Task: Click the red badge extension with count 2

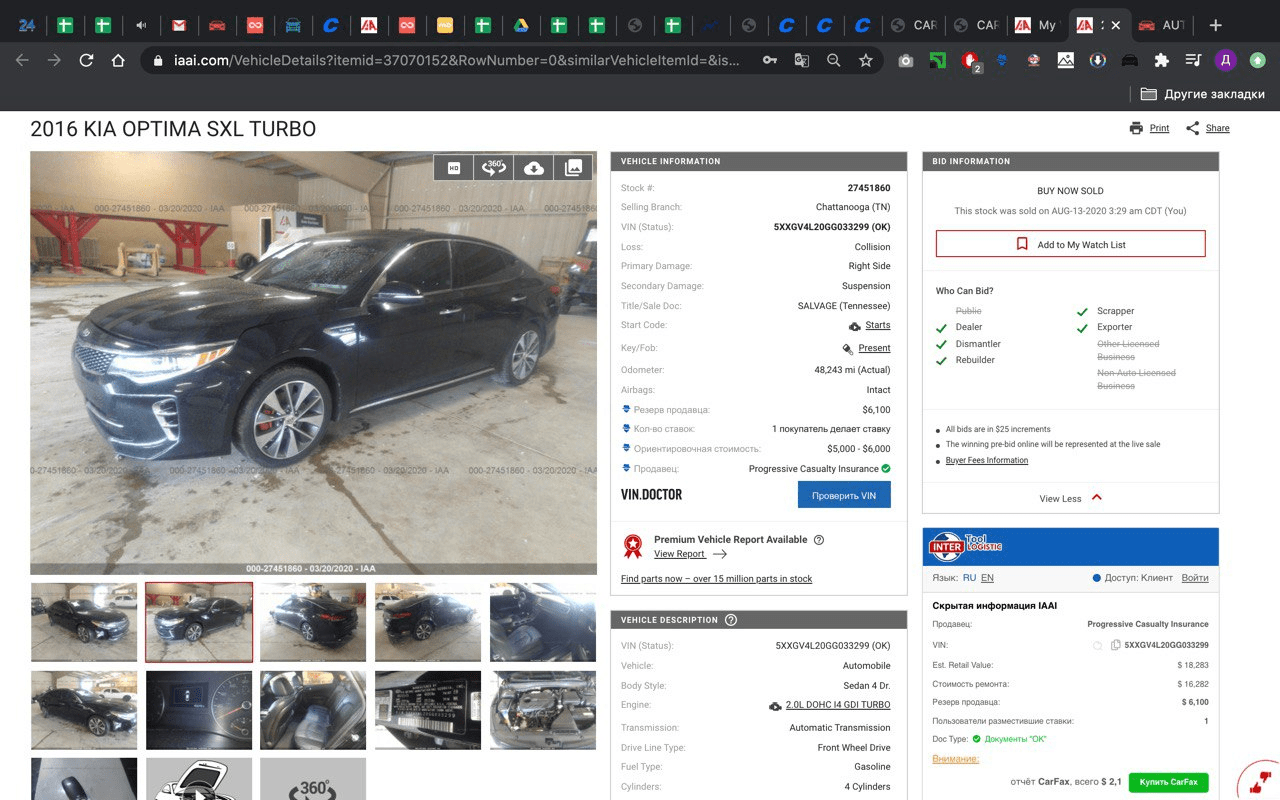Action: [970, 61]
